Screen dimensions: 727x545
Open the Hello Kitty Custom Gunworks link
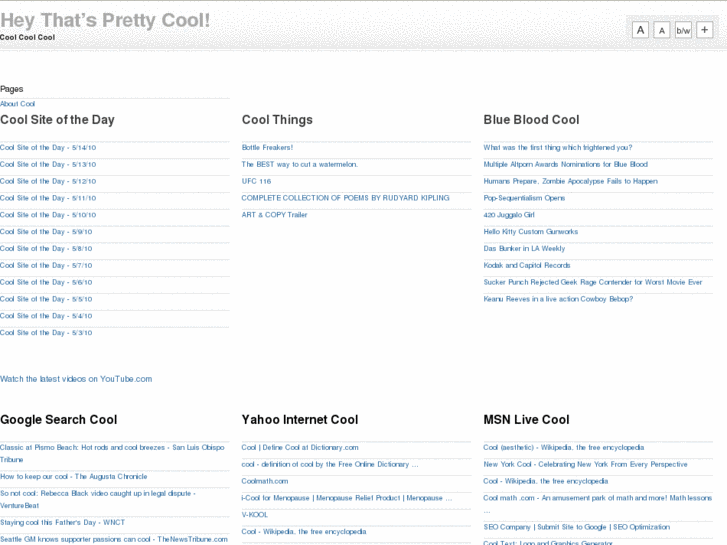click(x=530, y=232)
